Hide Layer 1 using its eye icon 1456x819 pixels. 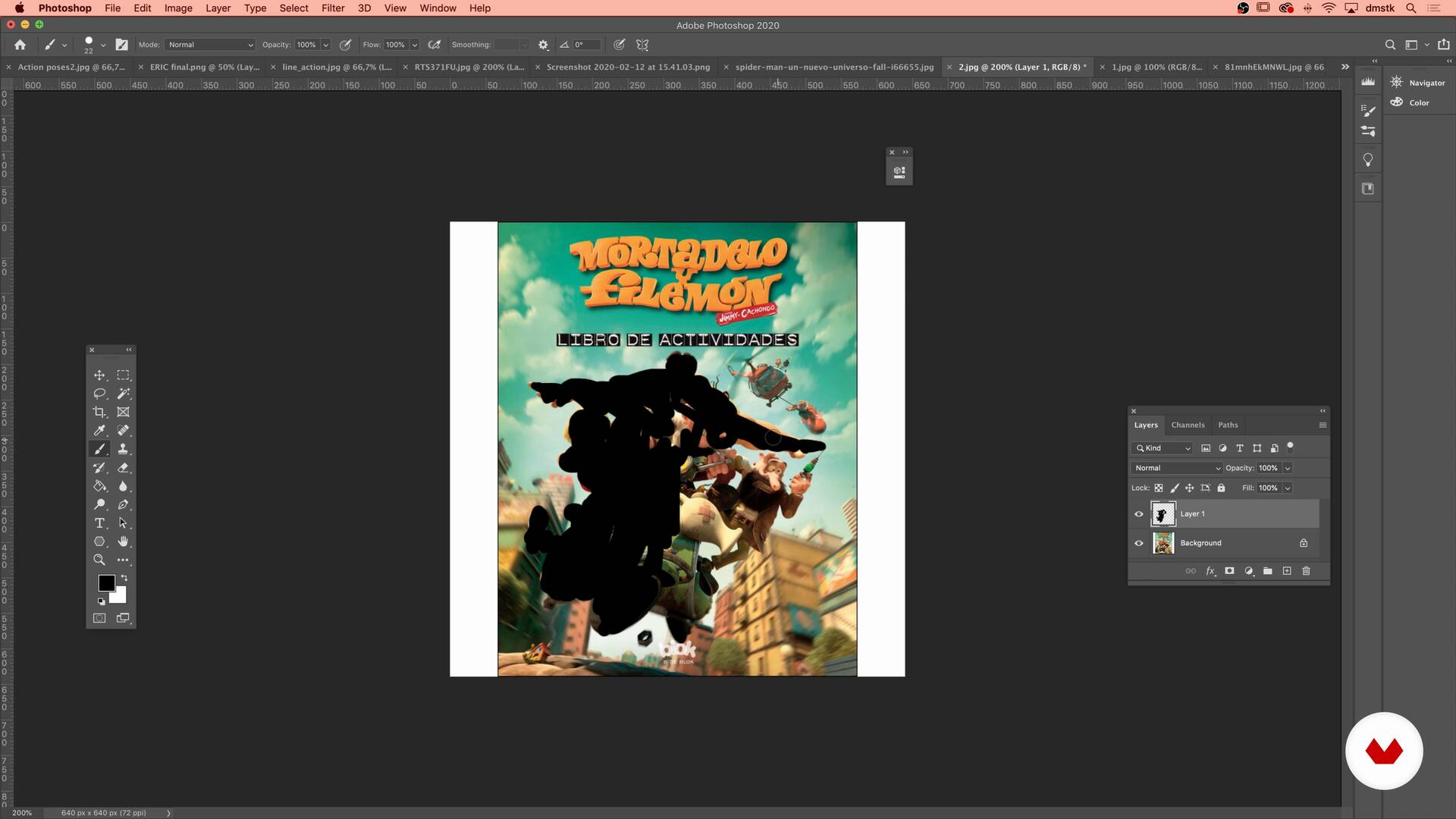1138,514
